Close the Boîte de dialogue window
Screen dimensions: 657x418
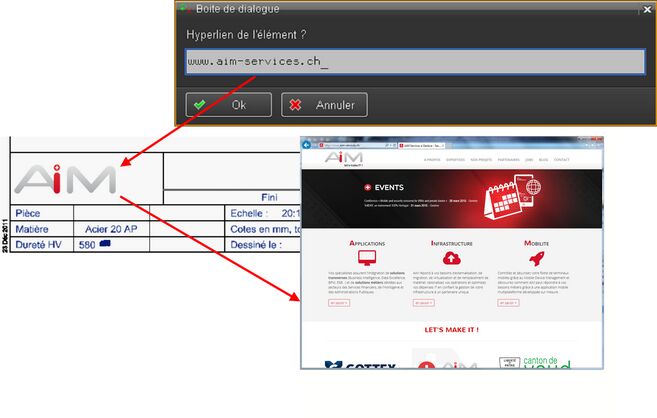tap(647, 9)
